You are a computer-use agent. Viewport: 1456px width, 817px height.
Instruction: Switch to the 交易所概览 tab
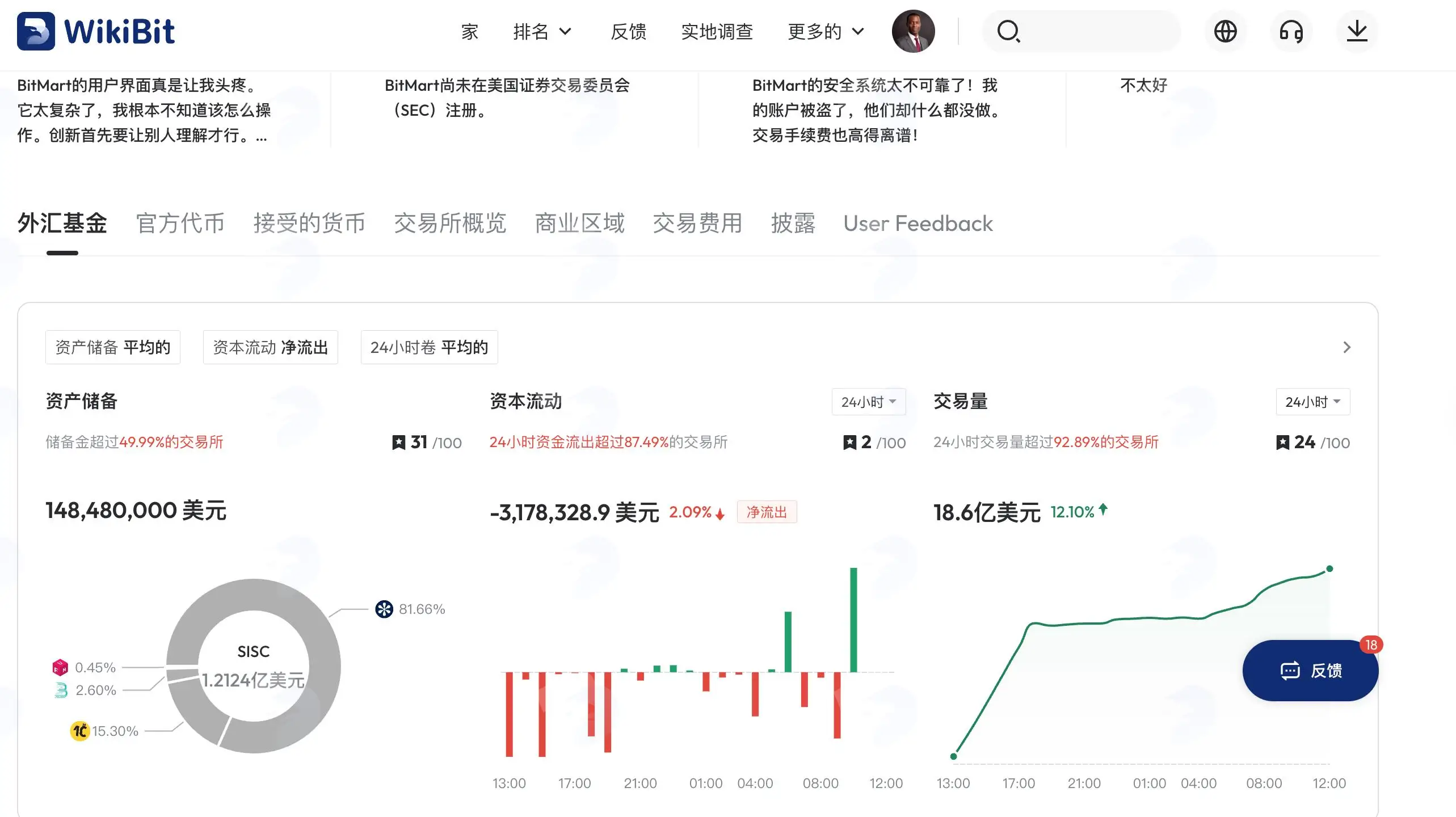tap(450, 224)
